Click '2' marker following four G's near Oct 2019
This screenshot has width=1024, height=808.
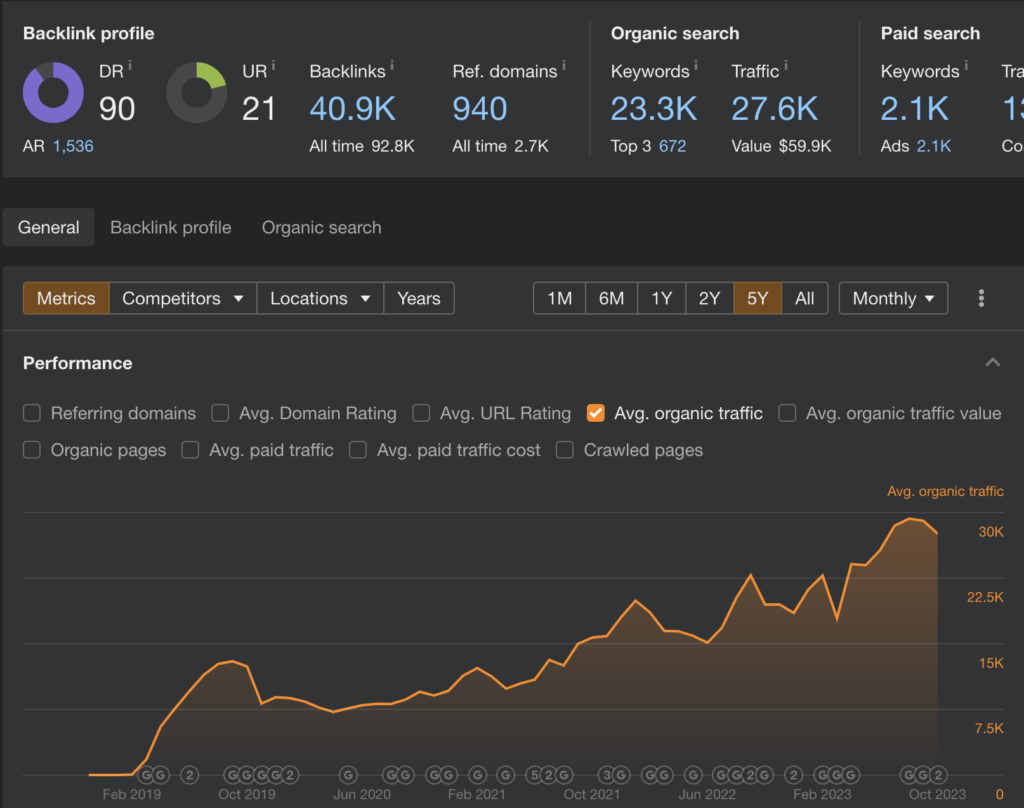tap(290, 775)
